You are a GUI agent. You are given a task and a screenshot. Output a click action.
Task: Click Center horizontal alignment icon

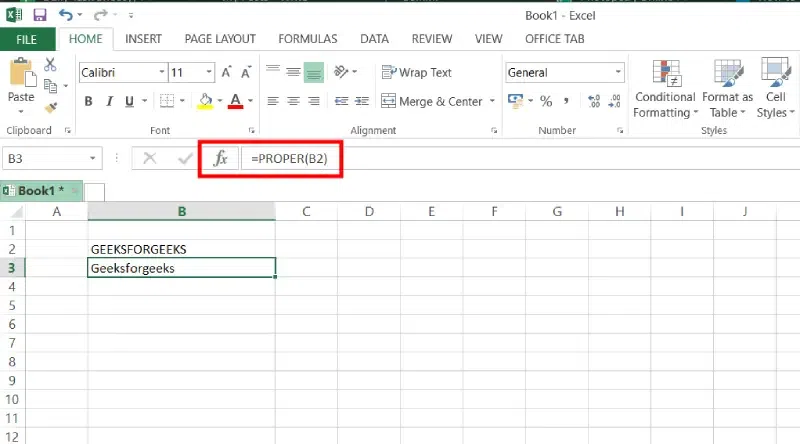point(293,101)
